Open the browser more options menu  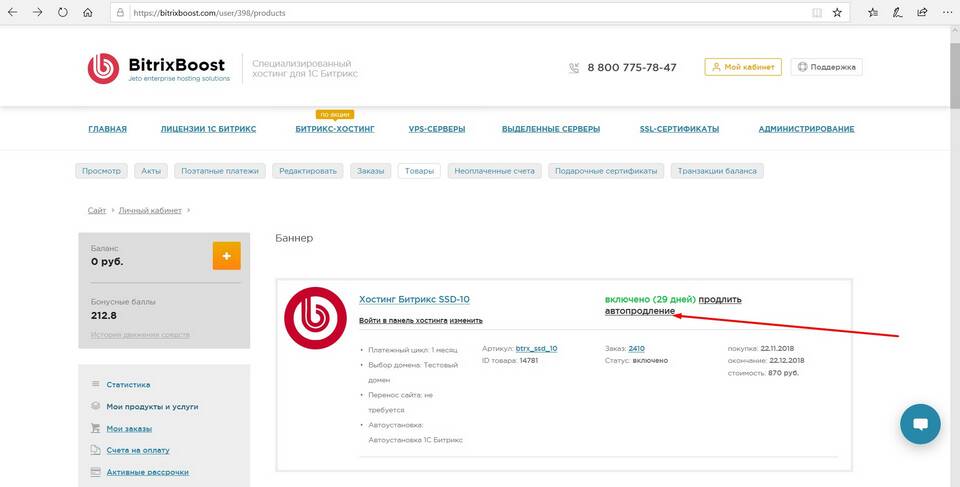pyautogui.click(x=947, y=12)
